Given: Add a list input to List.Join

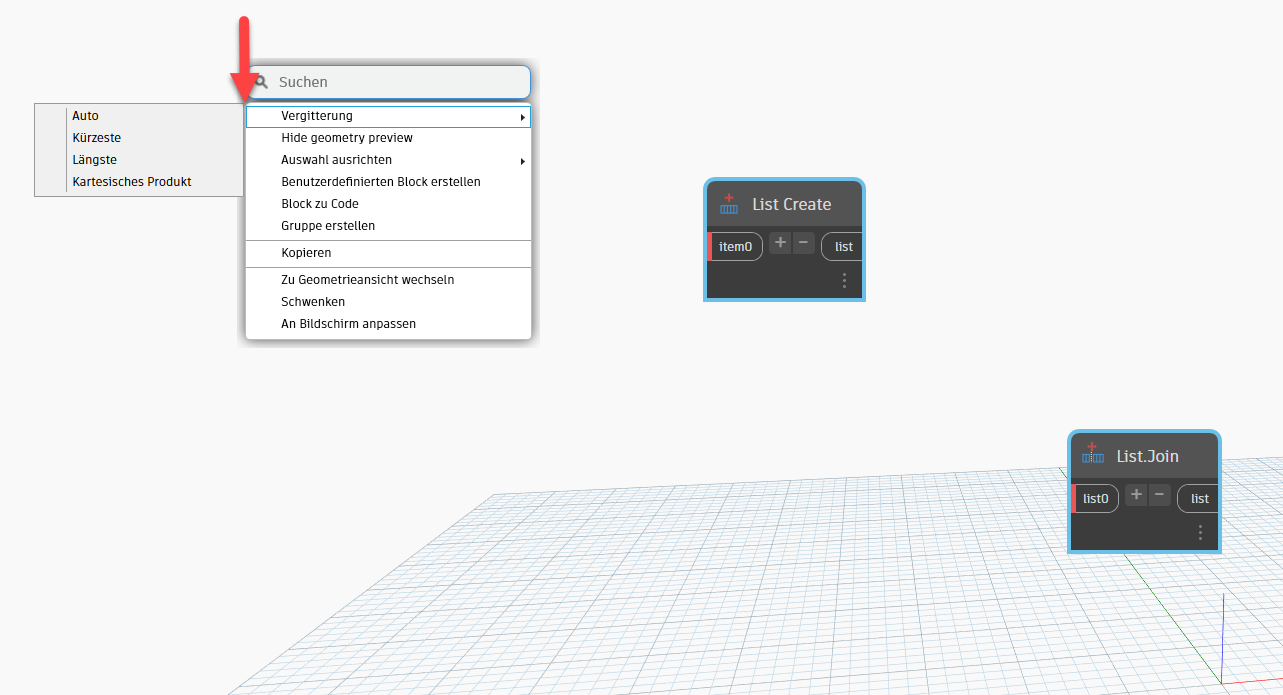Looking at the screenshot, I should coord(1136,495).
